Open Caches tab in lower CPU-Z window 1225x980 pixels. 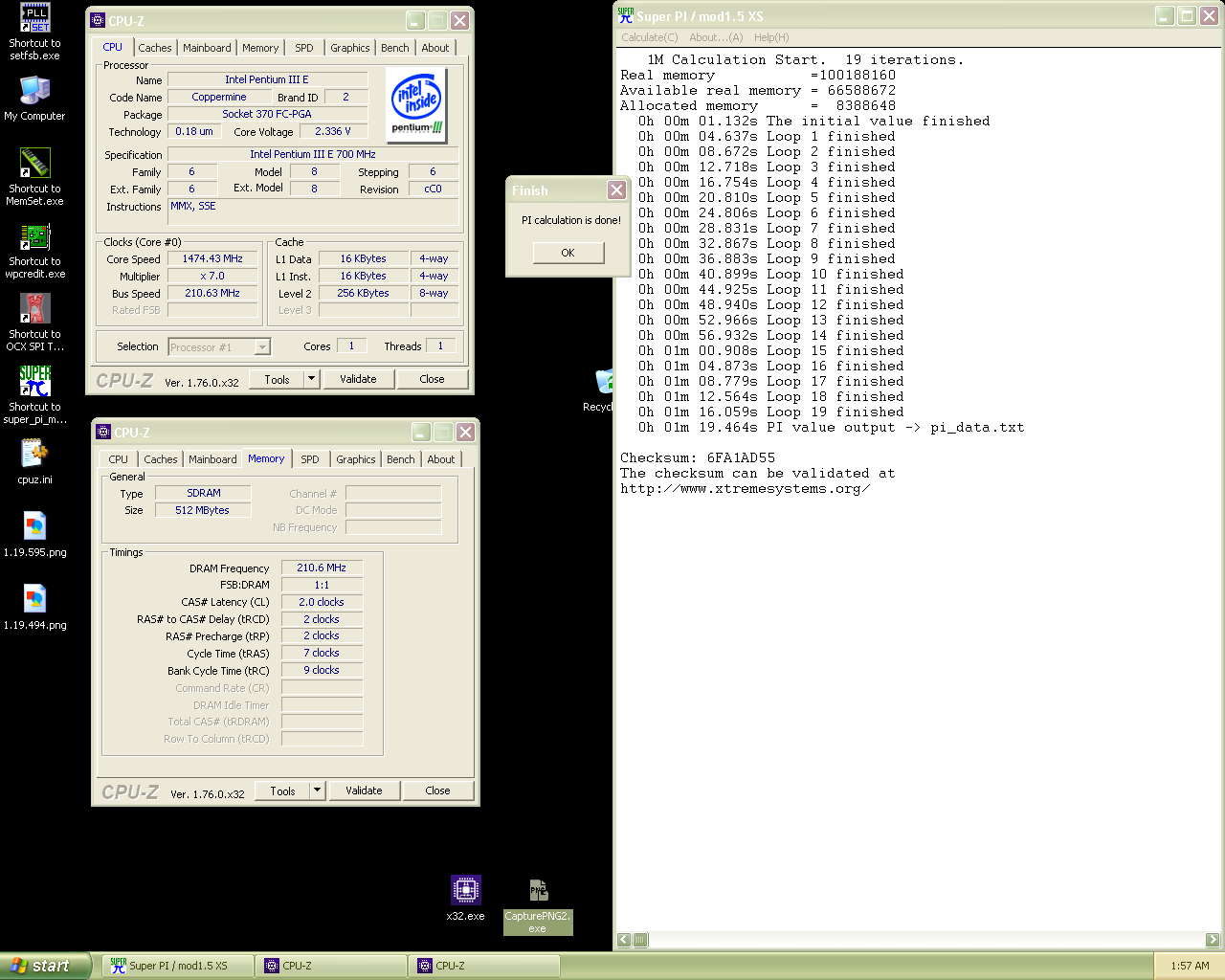click(x=161, y=459)
